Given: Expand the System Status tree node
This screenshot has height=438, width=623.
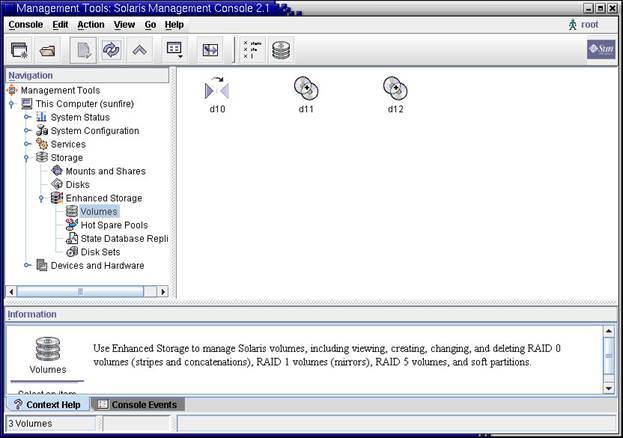Looking at the screenshot, I should [28, 117].
